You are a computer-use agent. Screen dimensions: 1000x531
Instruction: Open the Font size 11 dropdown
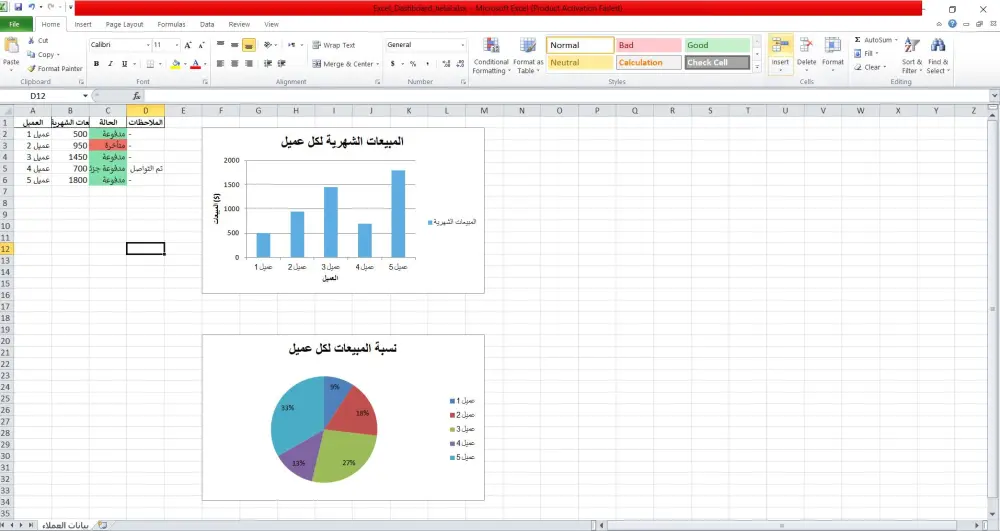tap(176, 45)
